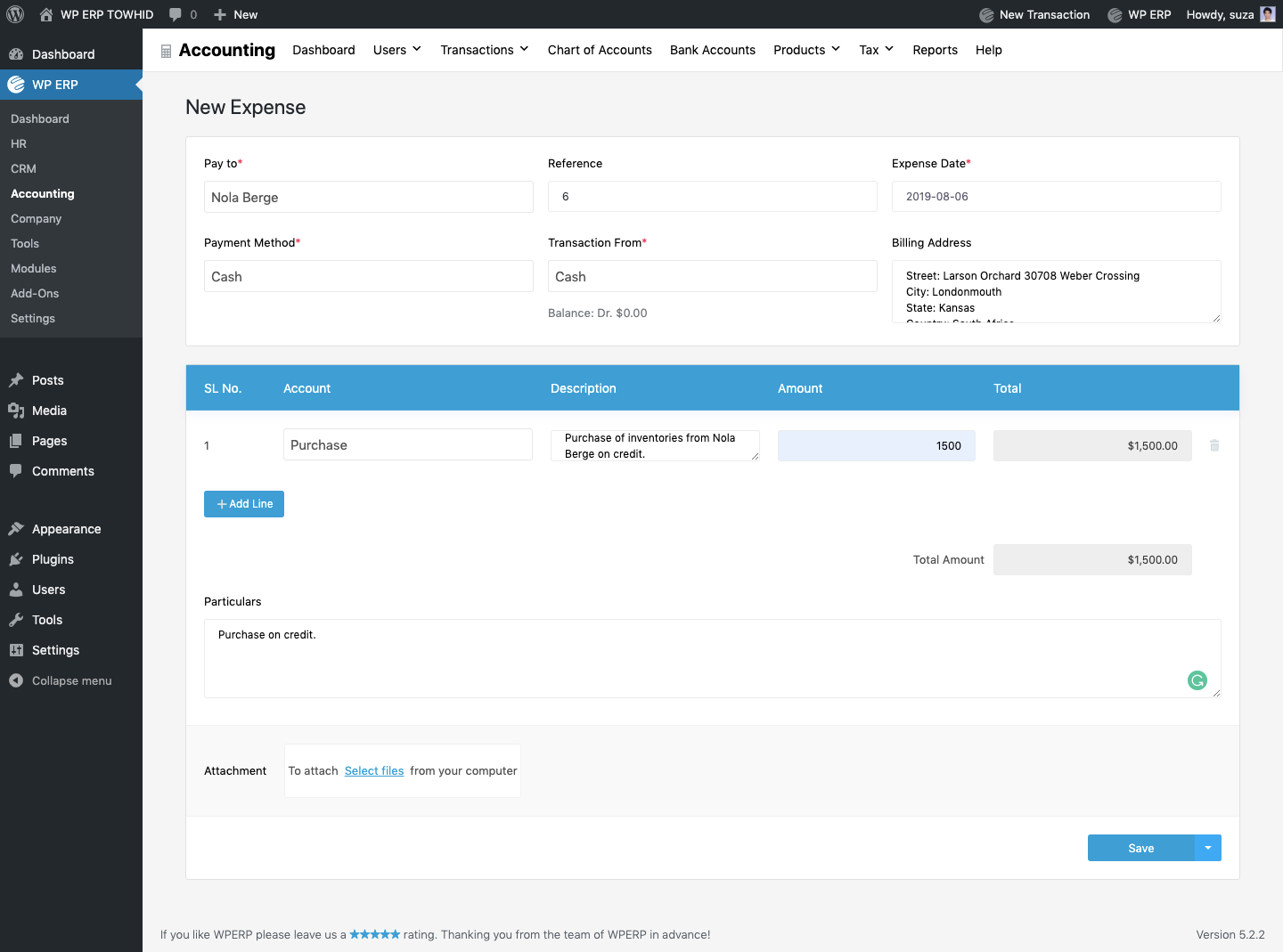Collapse the admin sidebar menu
Screen dimensions: 1283x952
[x=71, y=680]
